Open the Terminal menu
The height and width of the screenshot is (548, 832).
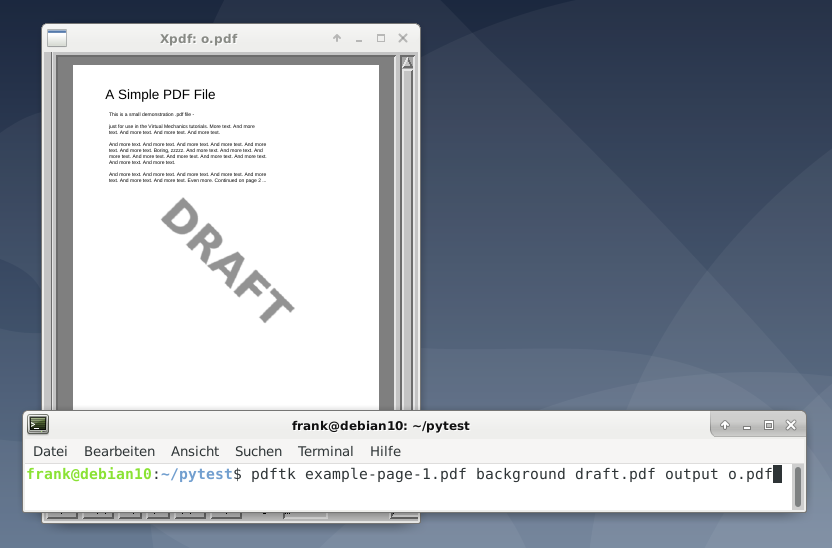coord(325,451)
